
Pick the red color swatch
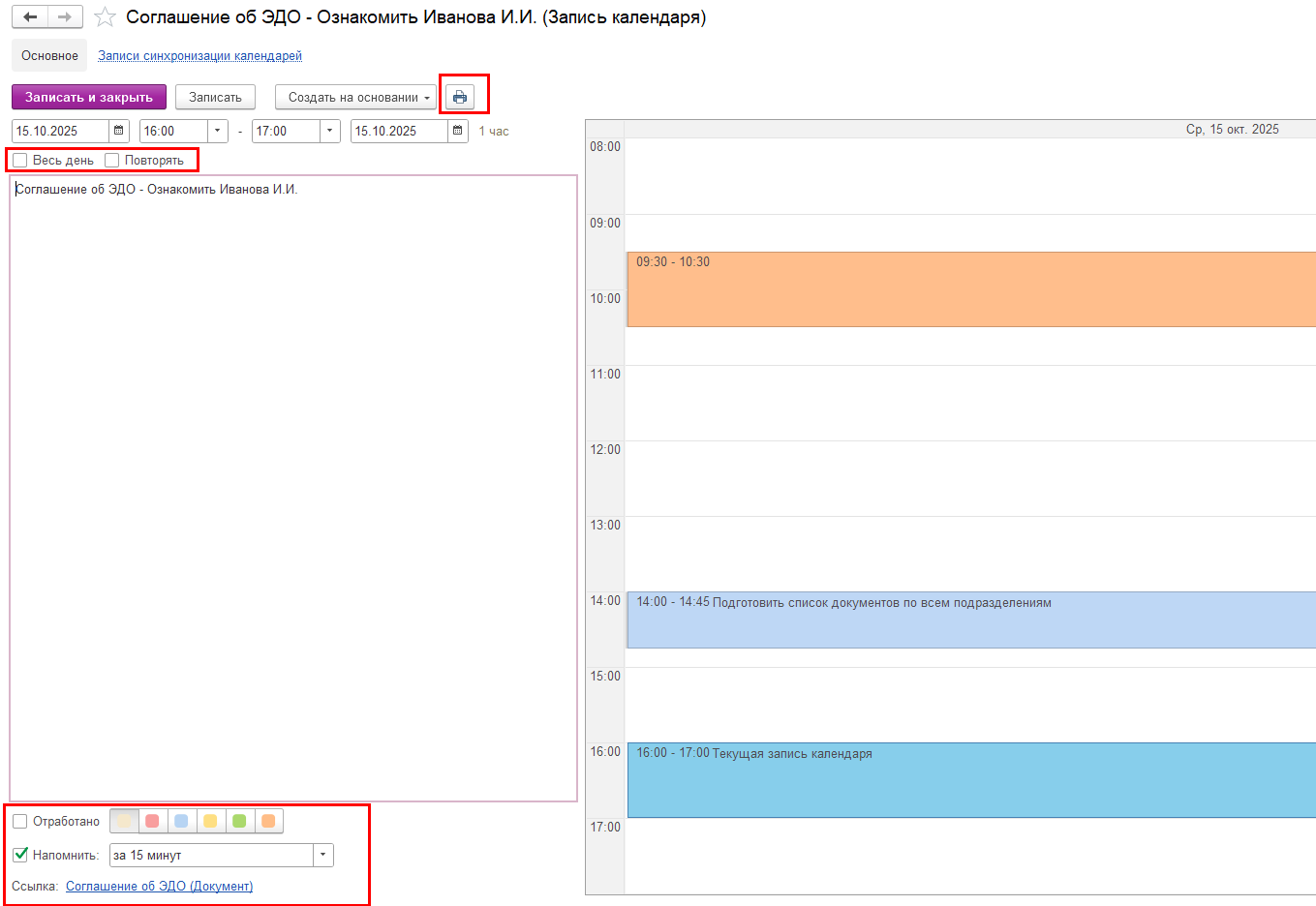tap(152, 821)
